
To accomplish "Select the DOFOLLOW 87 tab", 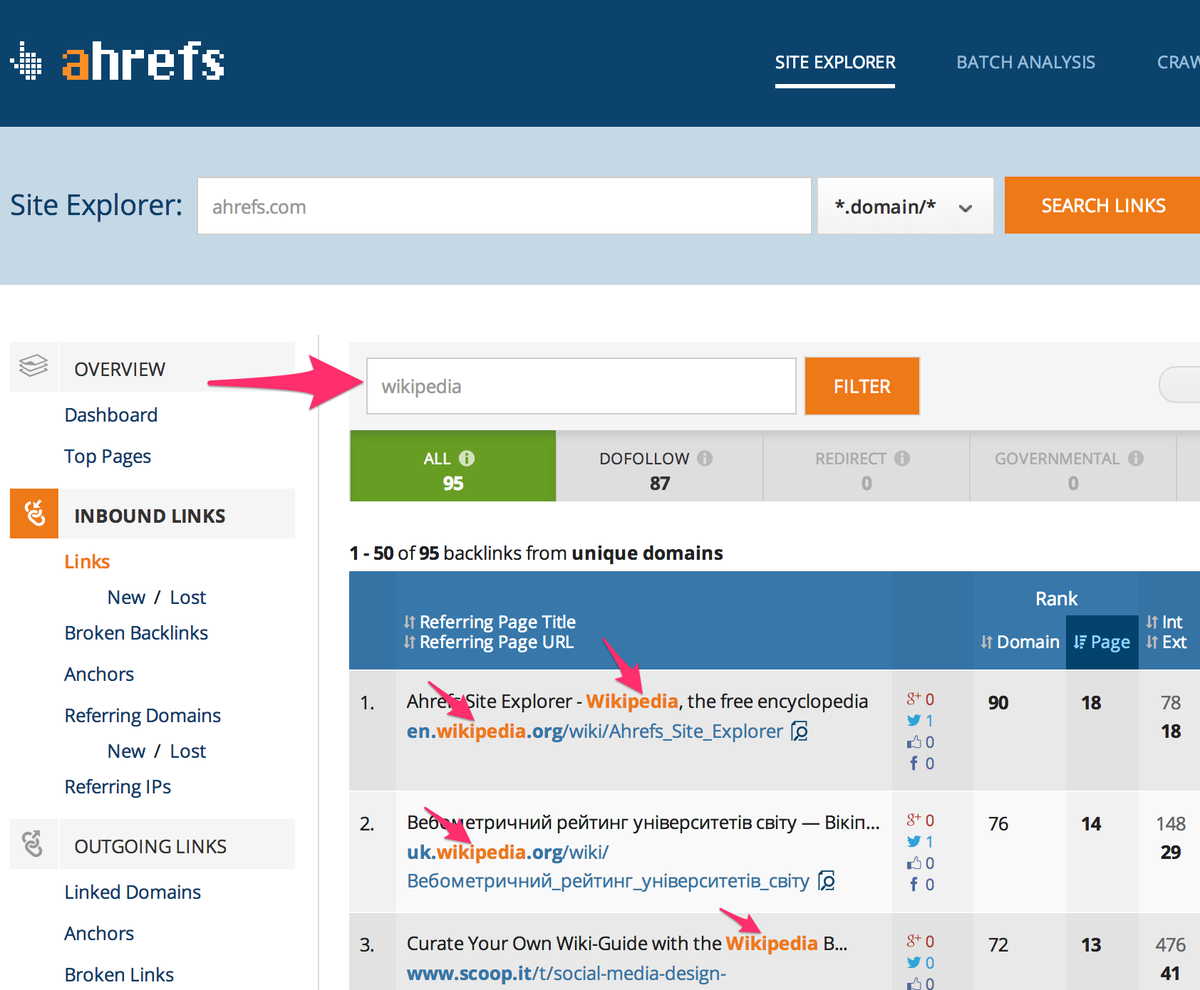I will [660, 466].
